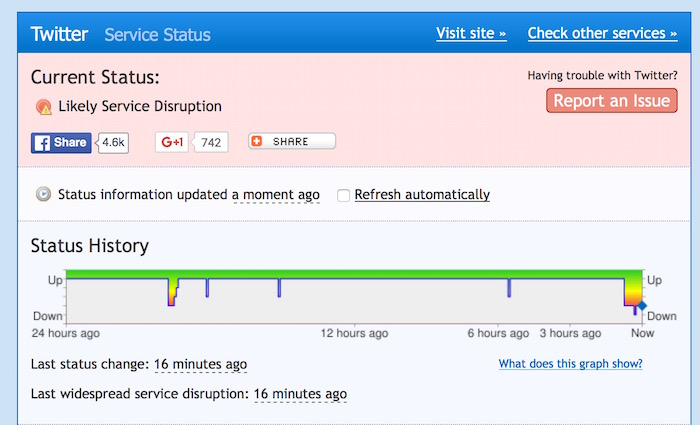Click "a moment ago" update timestamp
The width and height of the screenshot is (700, 425).
[276, 194]
